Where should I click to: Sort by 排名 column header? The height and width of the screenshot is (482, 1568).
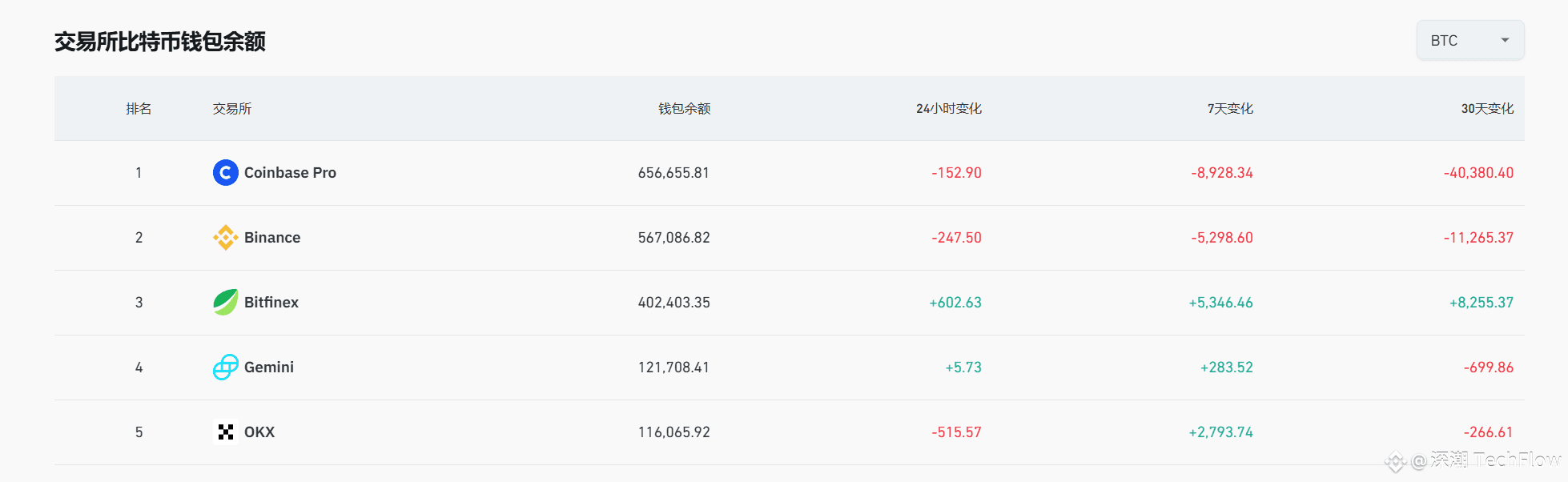pos(139,109)
